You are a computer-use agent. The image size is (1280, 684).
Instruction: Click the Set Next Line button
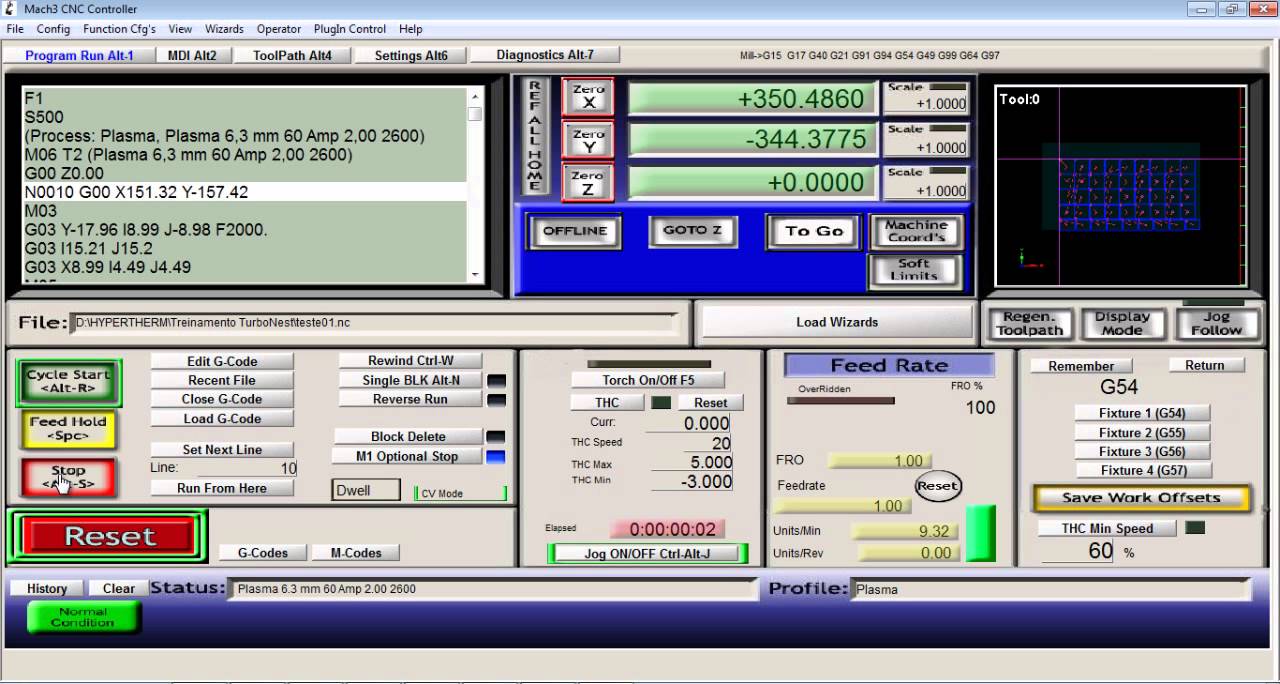[x=222, y=450]
